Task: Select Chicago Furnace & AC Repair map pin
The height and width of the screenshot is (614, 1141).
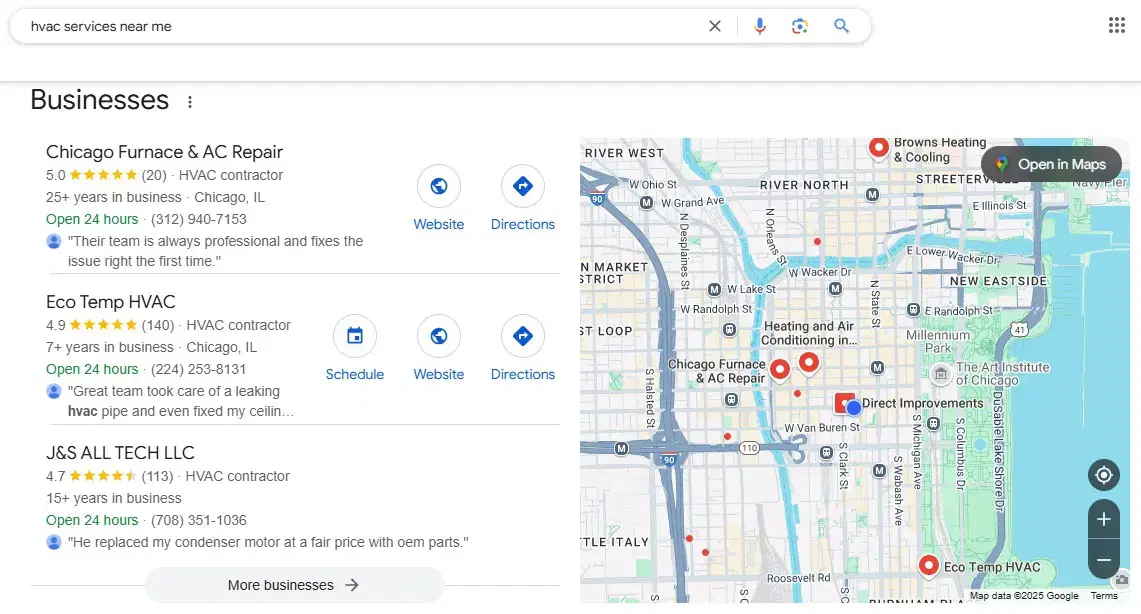Action: coord(780,370)
